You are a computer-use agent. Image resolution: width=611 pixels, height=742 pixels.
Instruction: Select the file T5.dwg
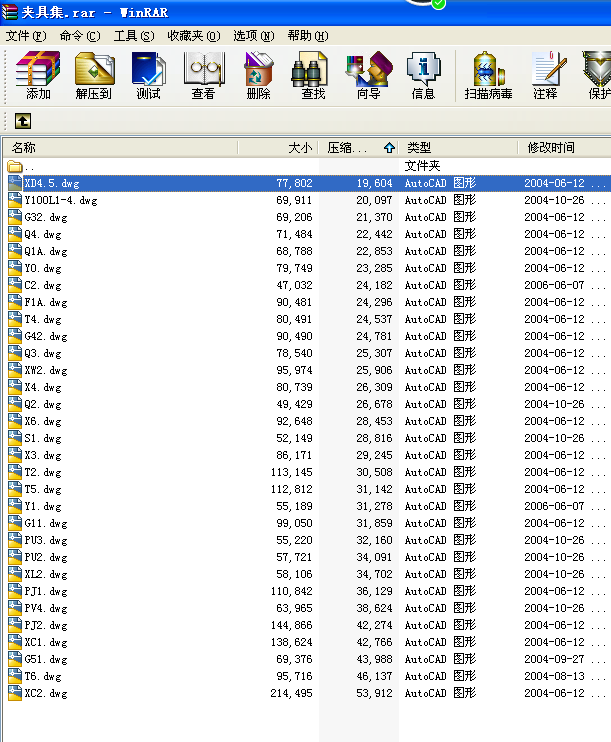pos(43,489)
